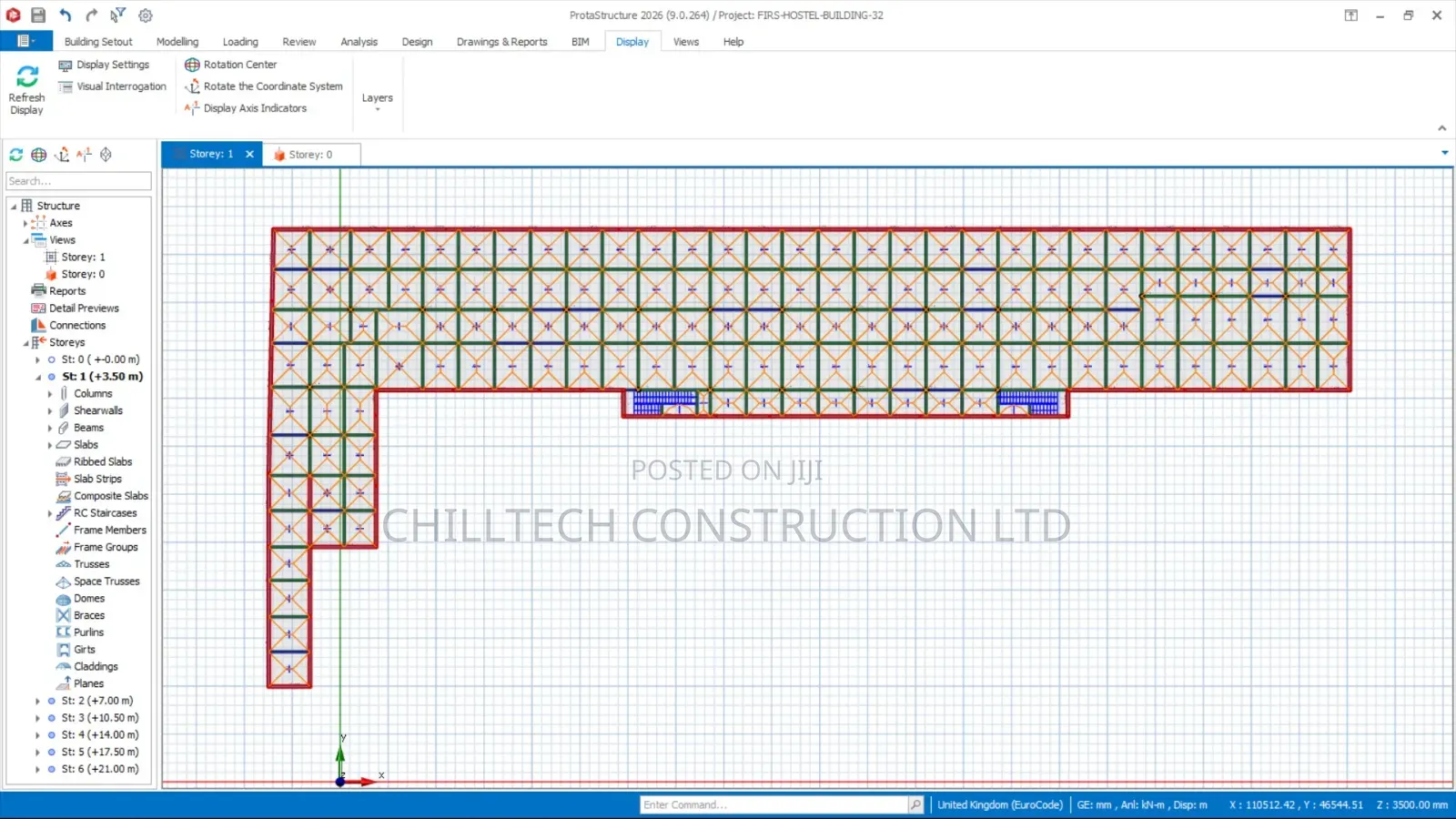
Task: Click the refresh icon in side panel toolbar
Action: click(x=15, y=155)
